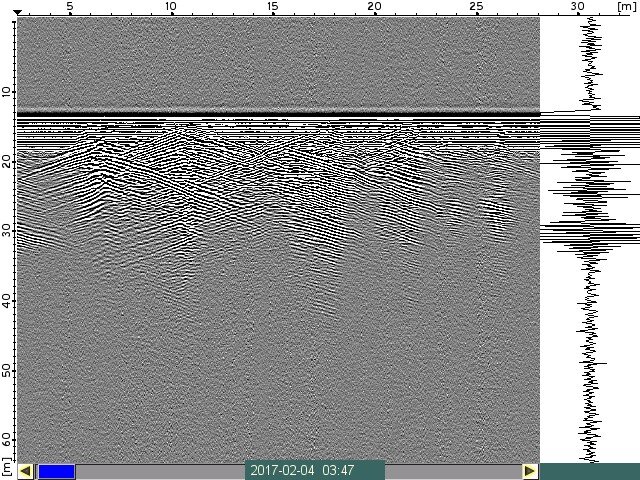Click the distance label 5 on the top ruler
This screenshot has width=640, height=480.
(70, 7)
